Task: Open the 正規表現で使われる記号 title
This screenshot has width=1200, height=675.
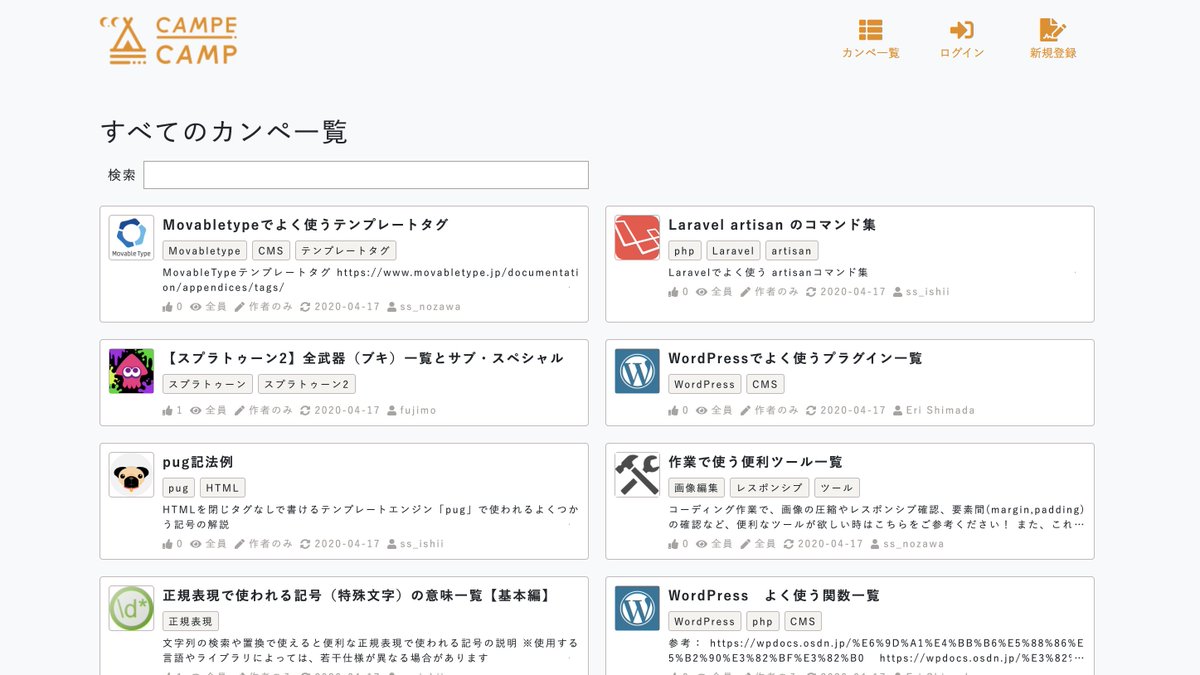Action: point(357,595)
